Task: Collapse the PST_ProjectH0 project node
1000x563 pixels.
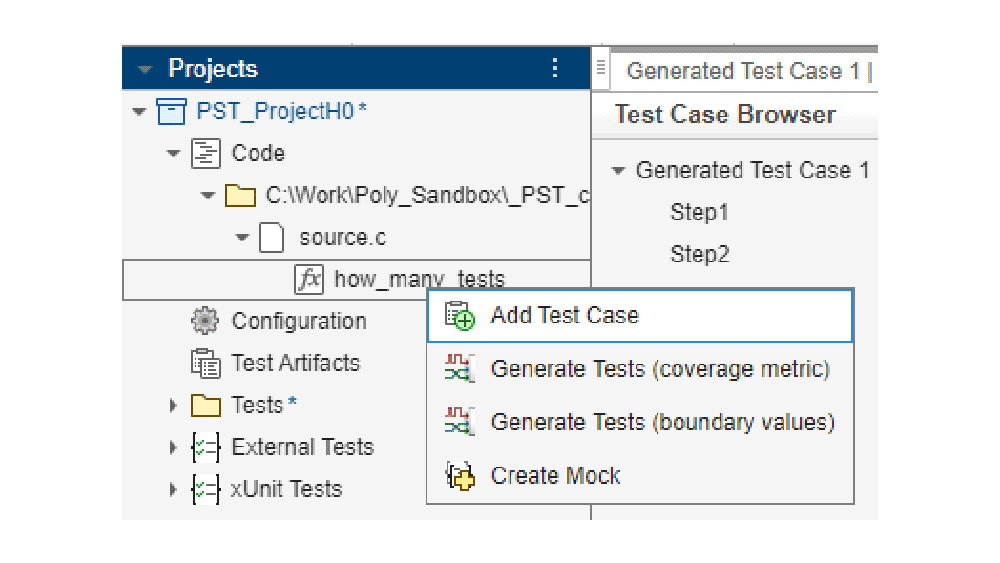Action: pos(139,111)
